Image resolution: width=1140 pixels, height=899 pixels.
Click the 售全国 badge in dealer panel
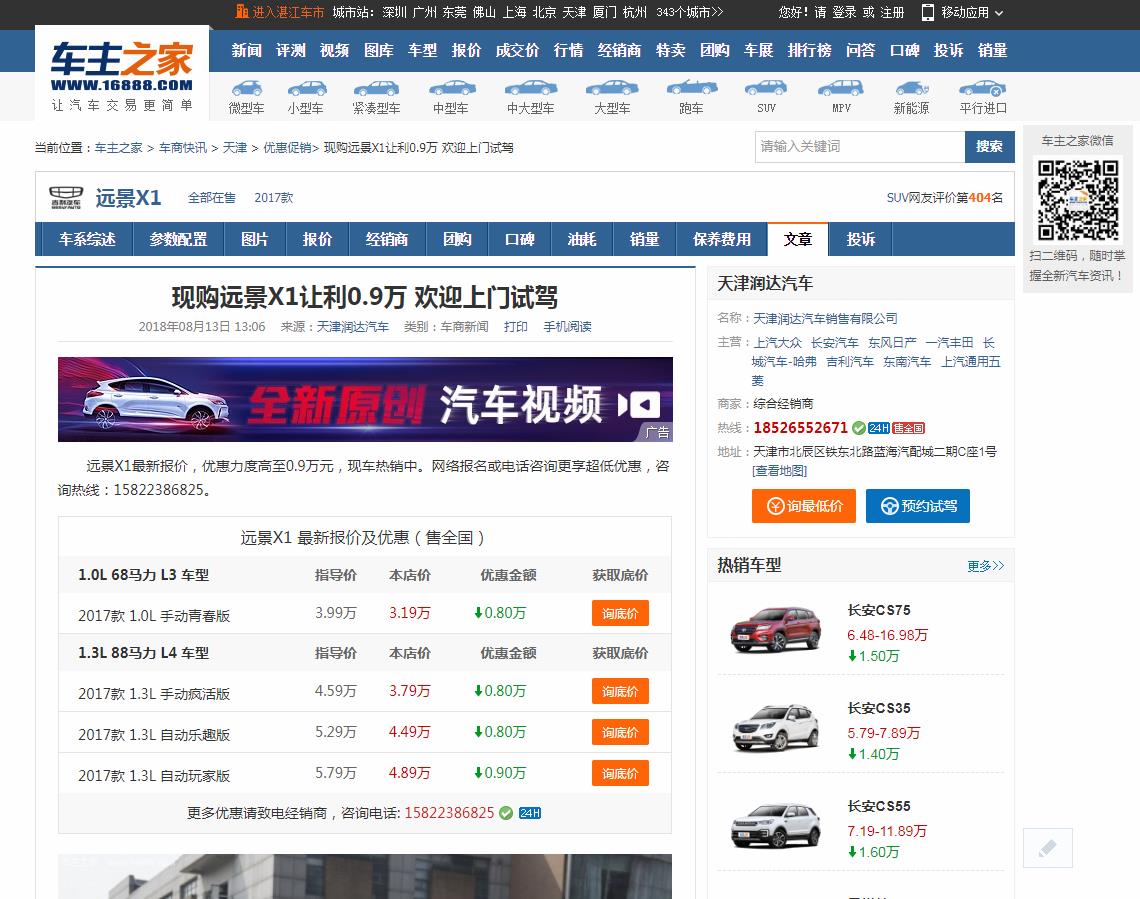tap(908, 428)
